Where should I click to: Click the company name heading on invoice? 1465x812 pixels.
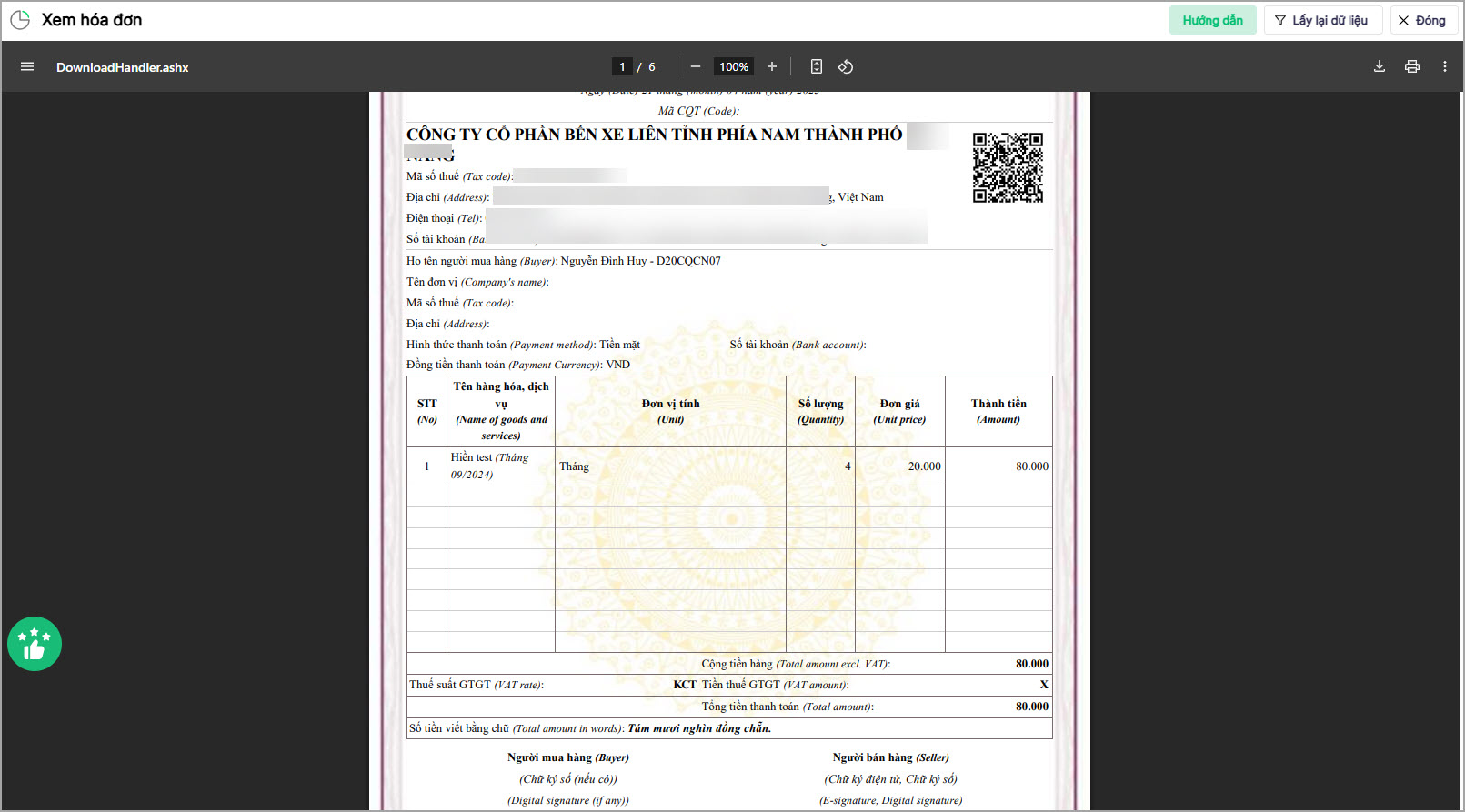click(655, 135)
